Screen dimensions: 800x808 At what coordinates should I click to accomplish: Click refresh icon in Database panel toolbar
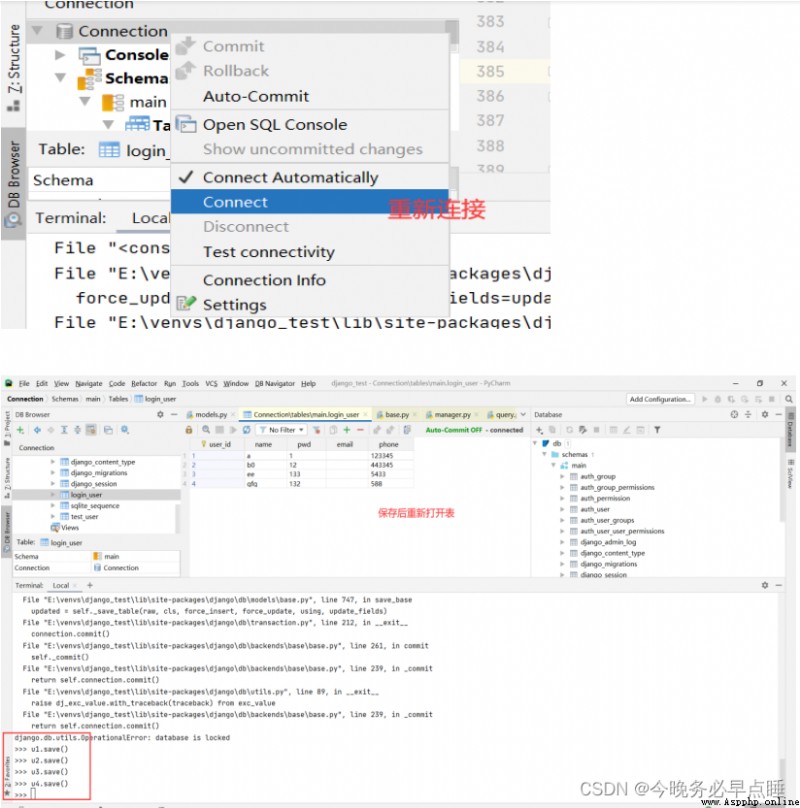[x=570, y=430]
